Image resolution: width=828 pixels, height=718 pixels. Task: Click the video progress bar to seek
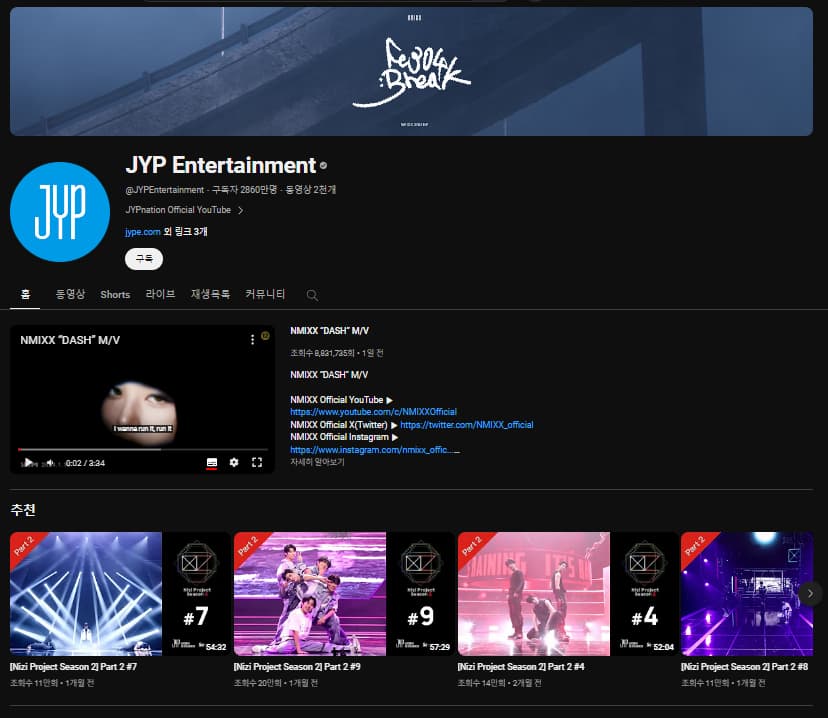[x=140, y=449]
